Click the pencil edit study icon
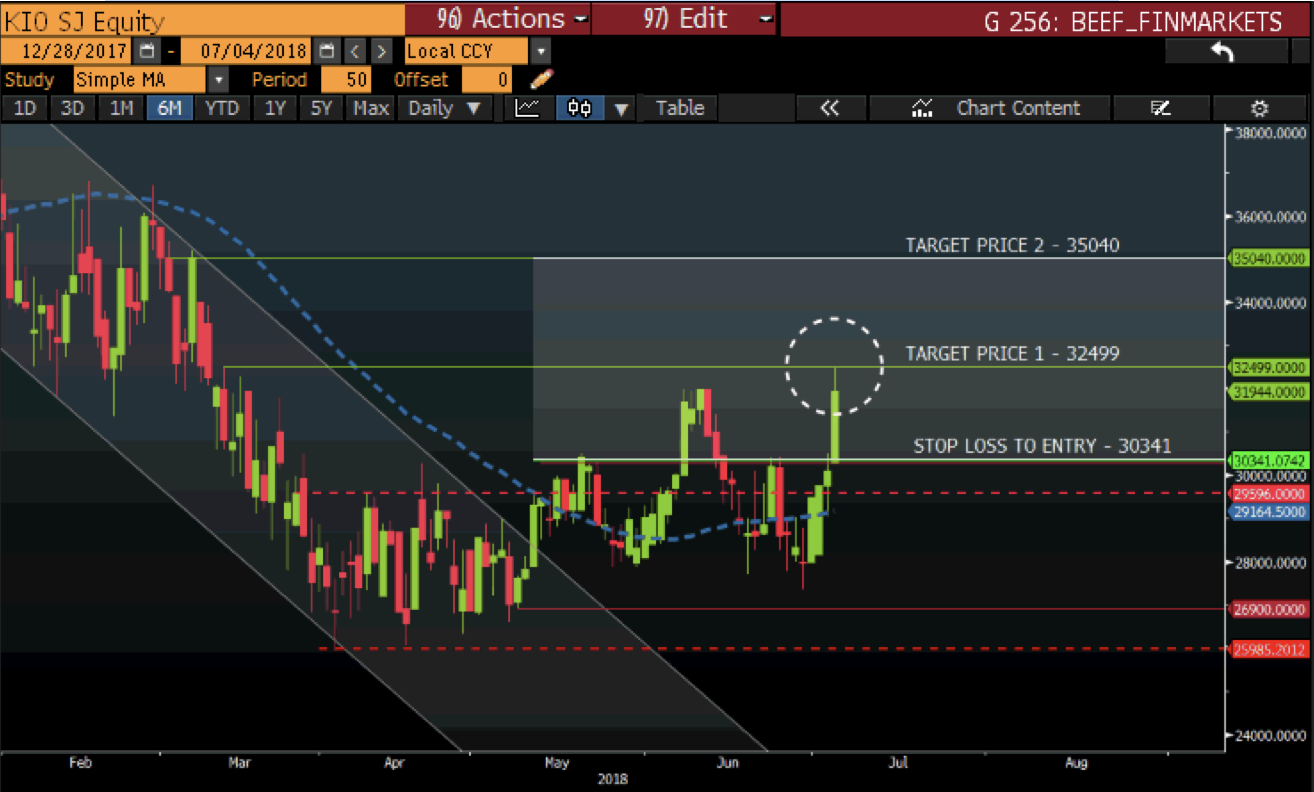 click(541, 79)
